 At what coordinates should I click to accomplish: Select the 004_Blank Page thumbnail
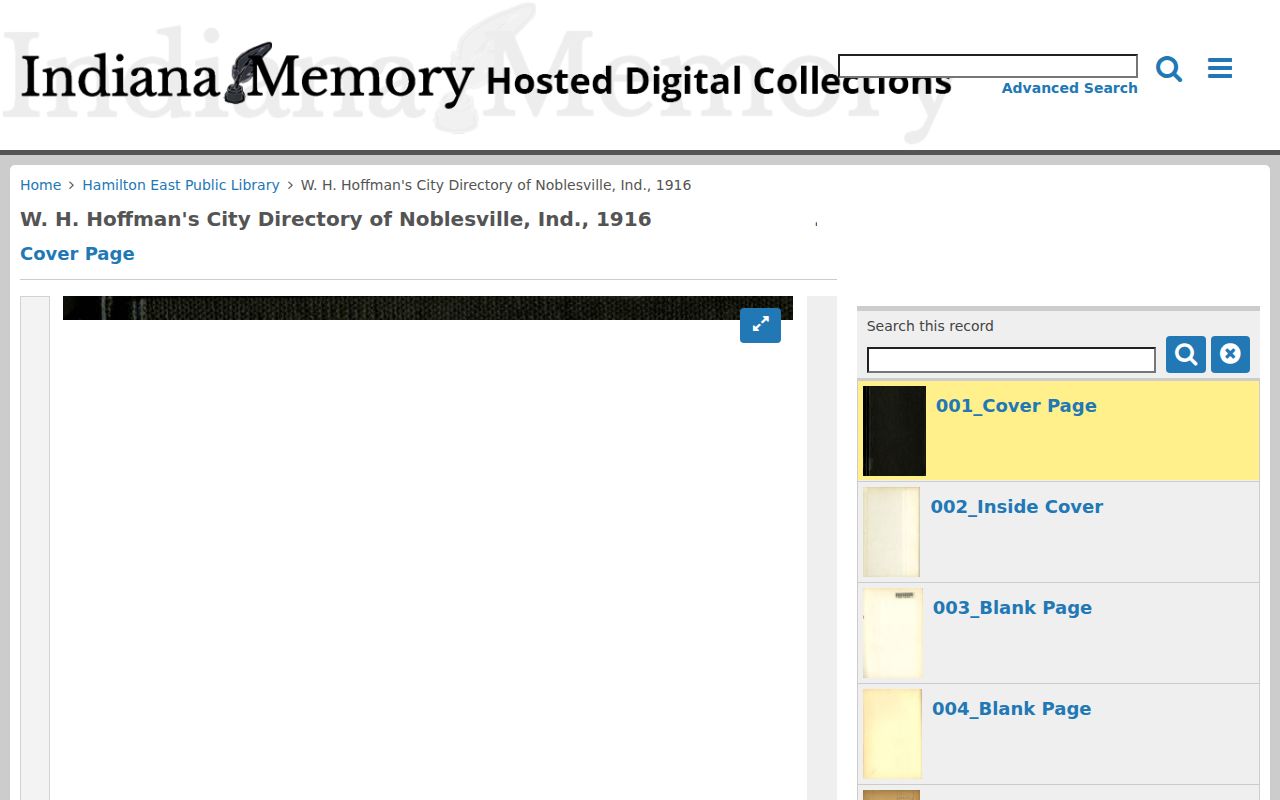(892, 734)
